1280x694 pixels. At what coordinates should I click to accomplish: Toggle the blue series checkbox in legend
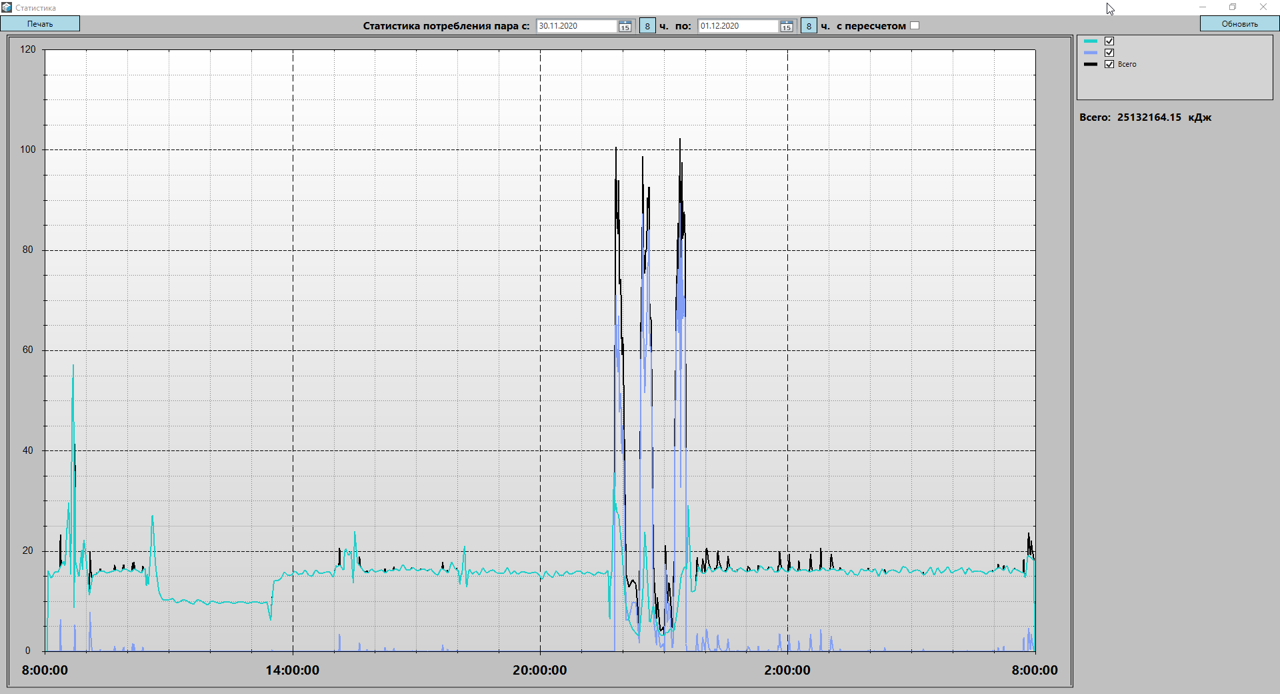(x=1109, y=53)
